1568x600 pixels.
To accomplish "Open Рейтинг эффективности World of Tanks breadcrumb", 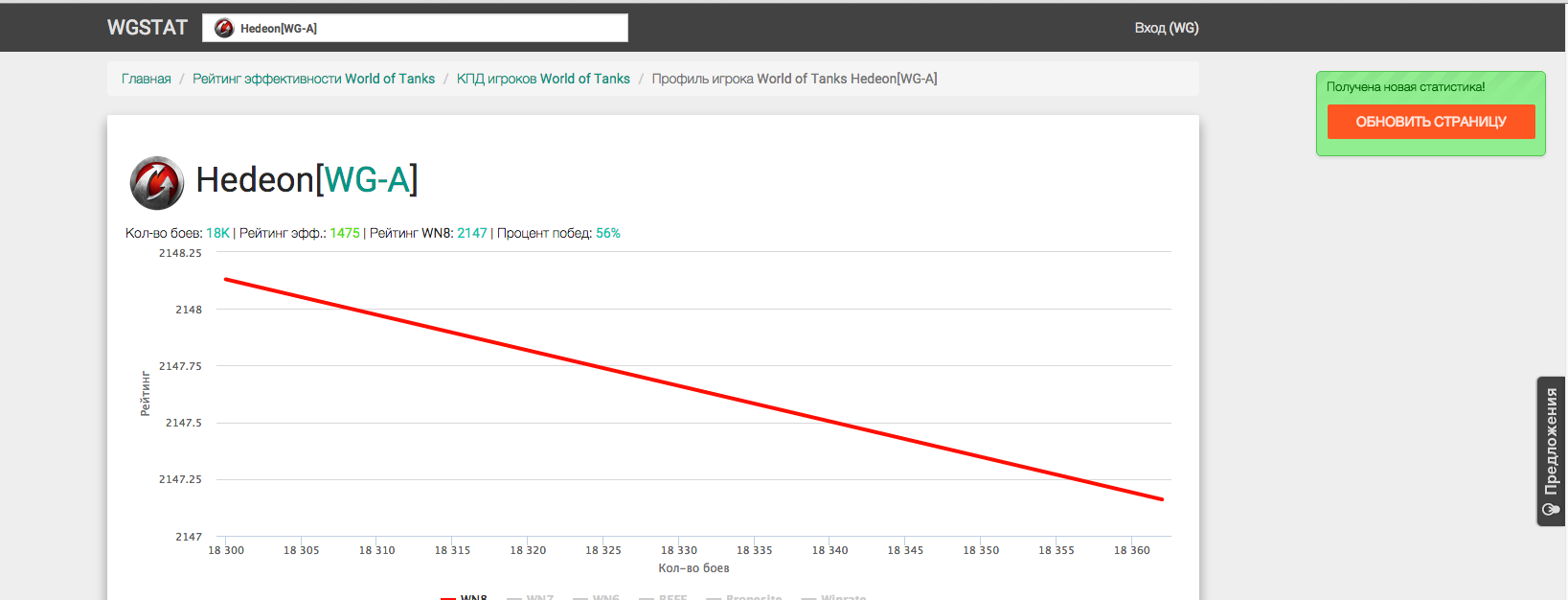I will coord(313,79).
